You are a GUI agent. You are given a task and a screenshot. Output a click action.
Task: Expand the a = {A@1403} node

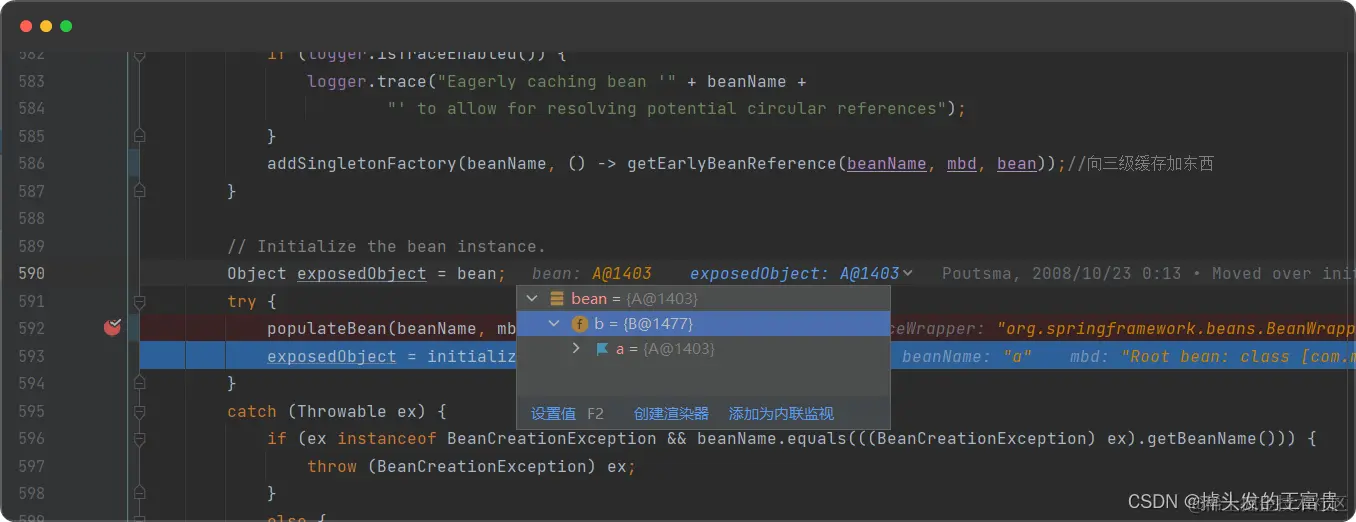pos(576,349)
